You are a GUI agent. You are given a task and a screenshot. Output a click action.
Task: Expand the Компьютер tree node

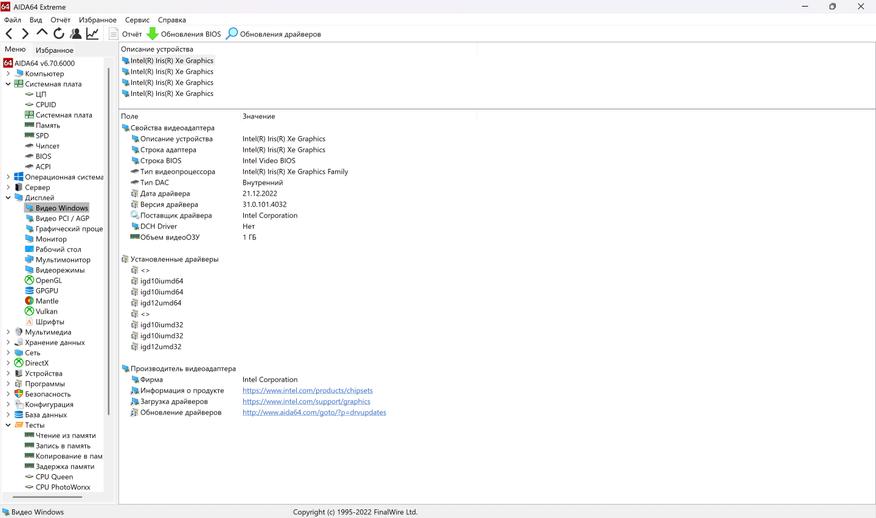[8, 73]
